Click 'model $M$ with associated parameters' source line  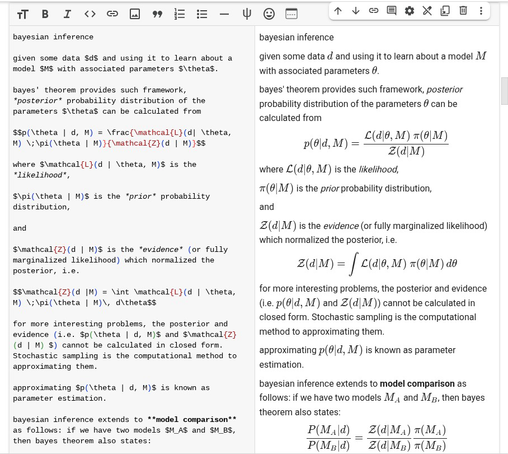[115, 69]
